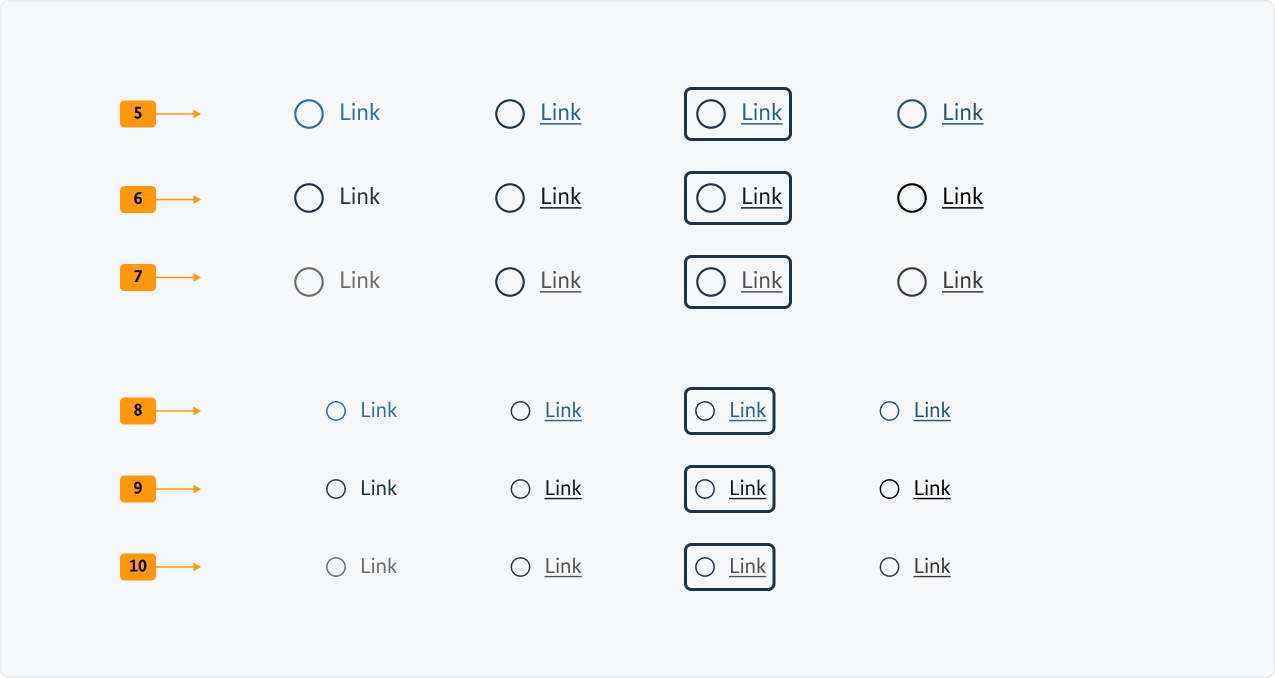Click the orange marker badge labeled 8
The height and width of the screenshot is (678, 1275).
(x=137, y=410)
